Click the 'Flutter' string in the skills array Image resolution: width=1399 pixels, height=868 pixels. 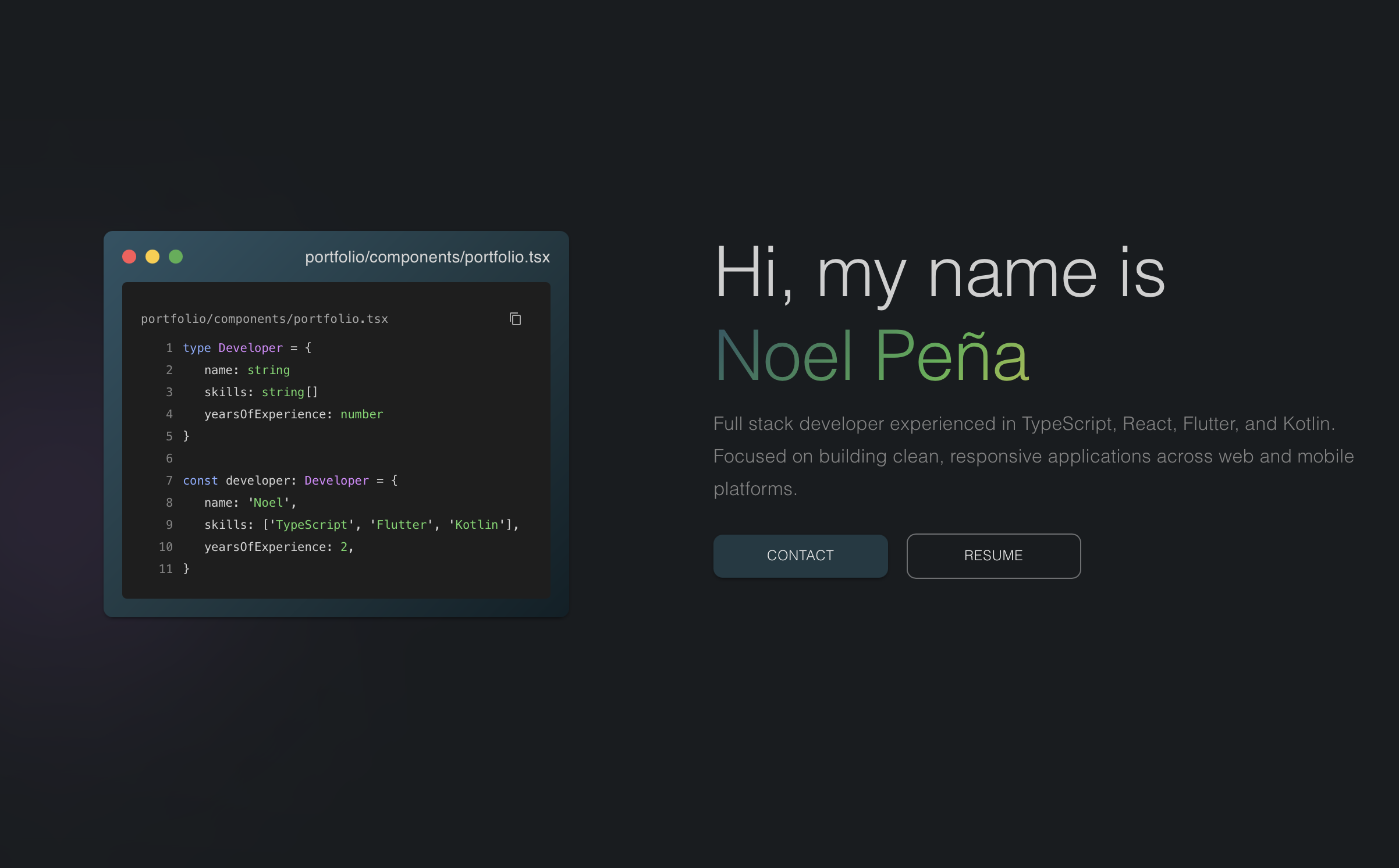402,525
